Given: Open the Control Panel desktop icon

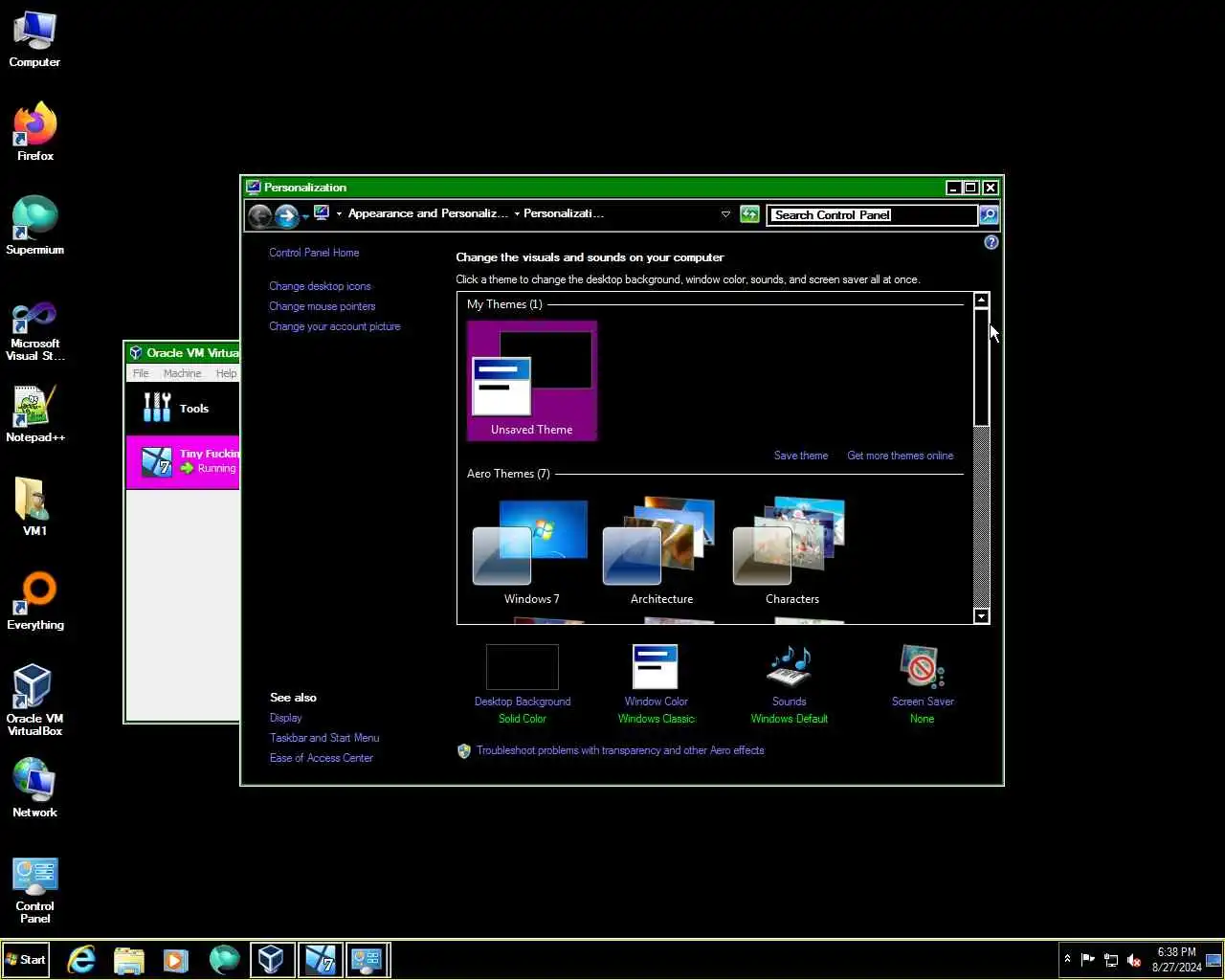Looking at the screenshot, I should 34,891.
